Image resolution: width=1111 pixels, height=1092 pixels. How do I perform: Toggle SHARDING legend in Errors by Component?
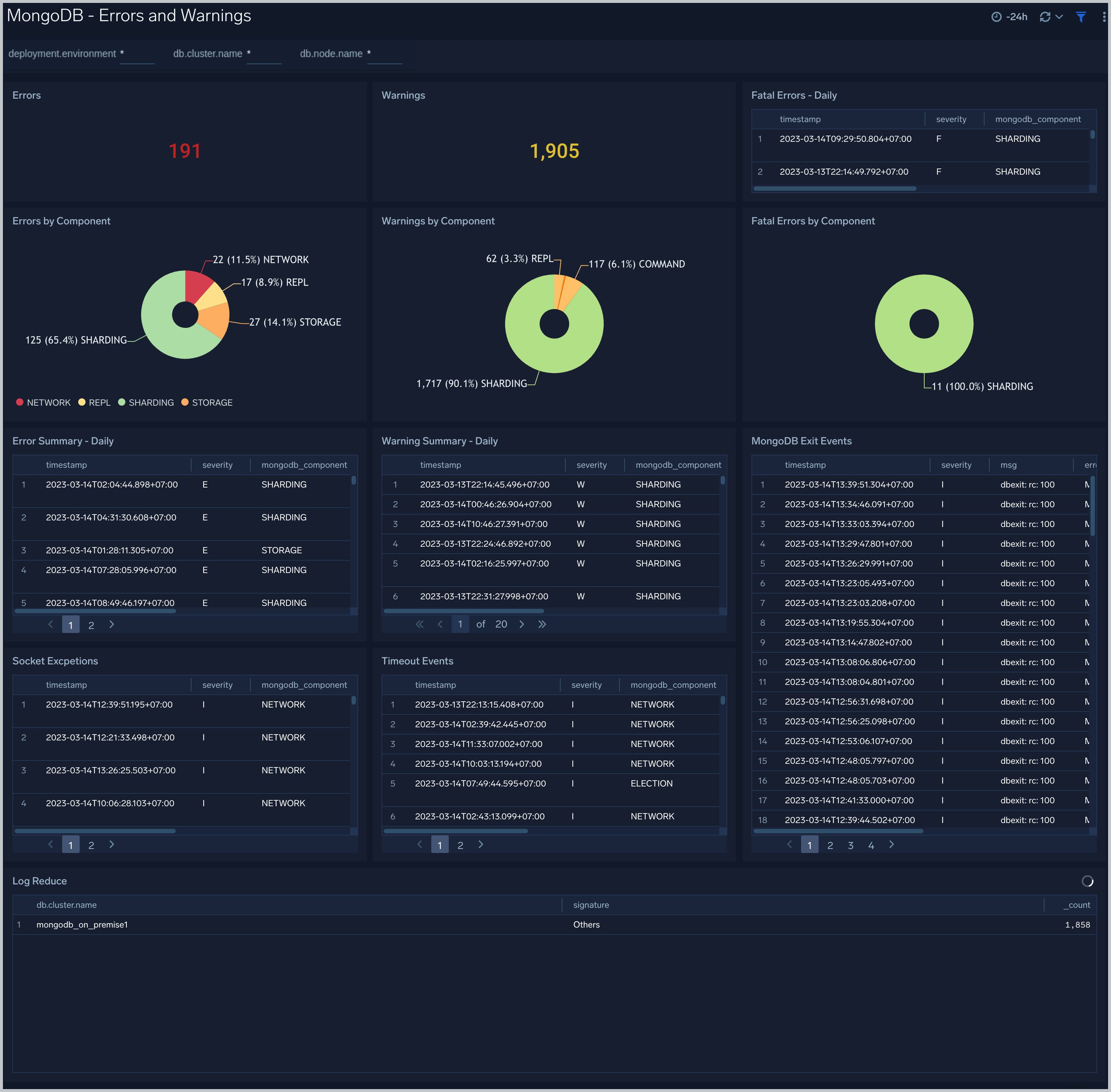click(146, 403)
